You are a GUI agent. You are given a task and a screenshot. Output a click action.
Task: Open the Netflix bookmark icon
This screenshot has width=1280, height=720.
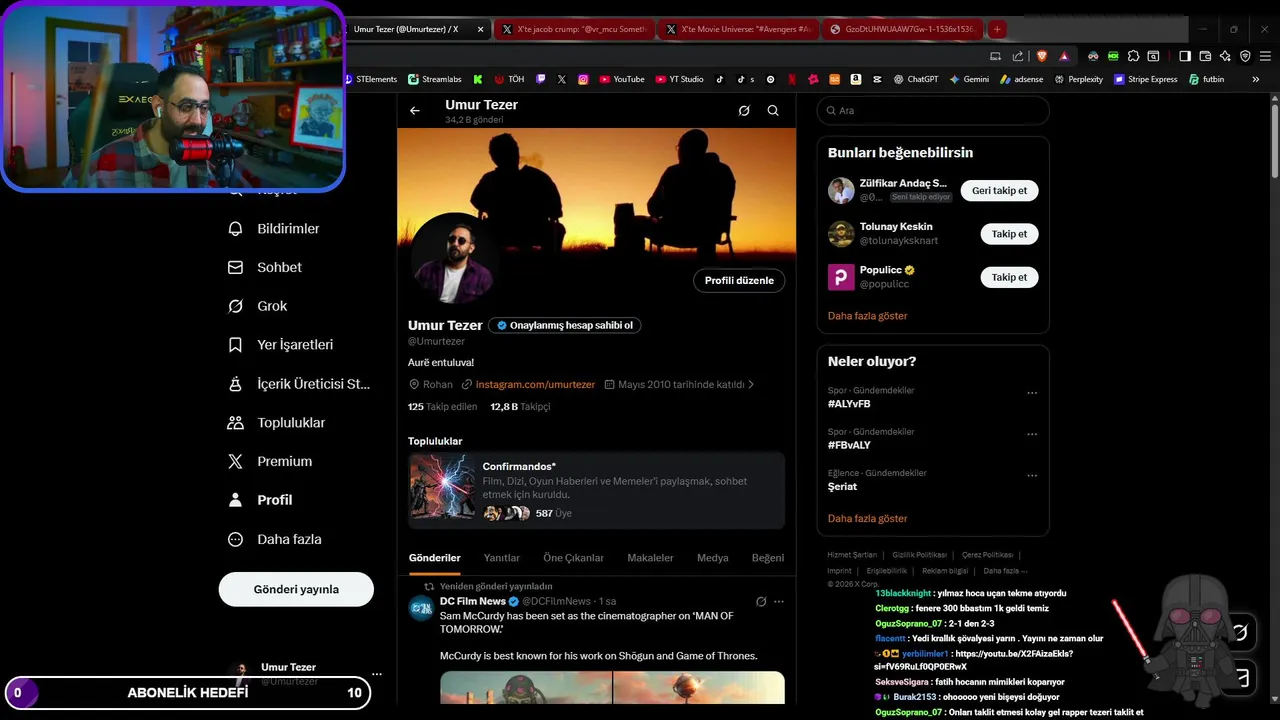tap(792, 79)
